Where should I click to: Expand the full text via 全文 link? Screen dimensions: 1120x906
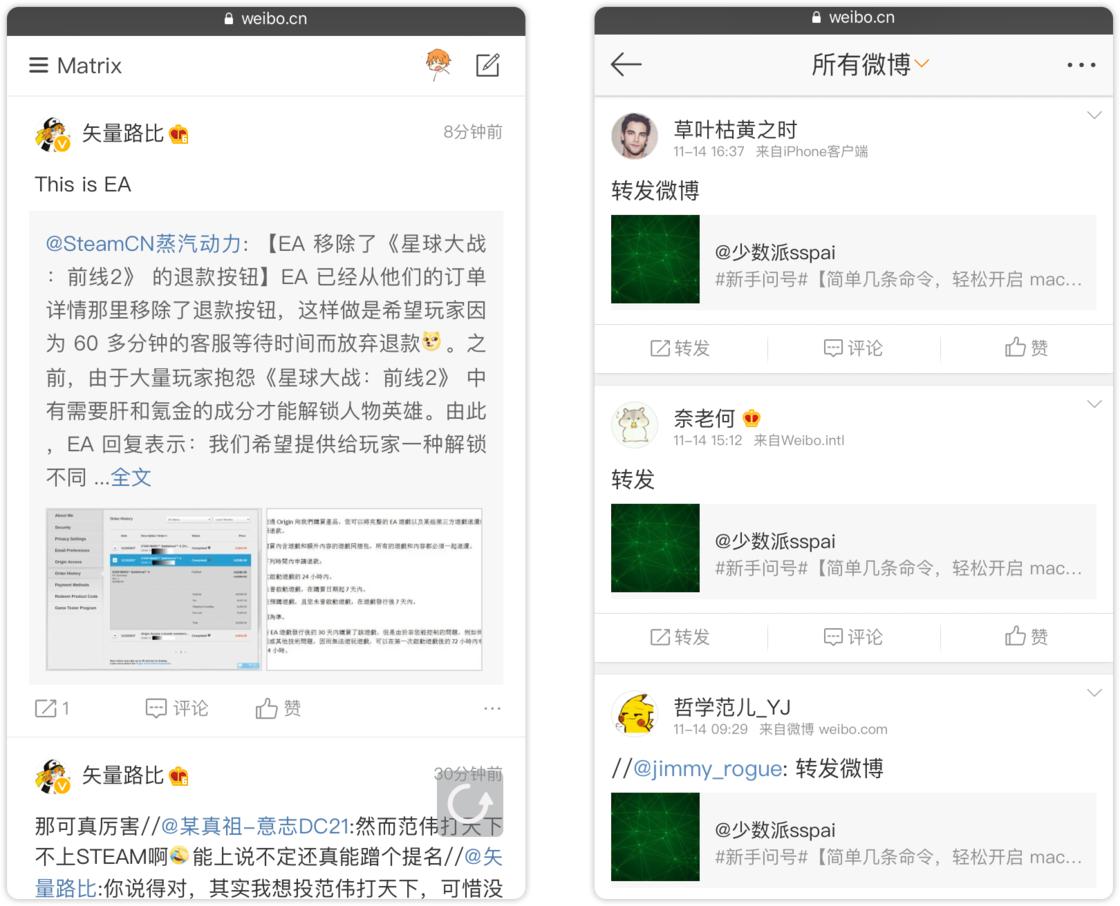(x=131, y=477)
